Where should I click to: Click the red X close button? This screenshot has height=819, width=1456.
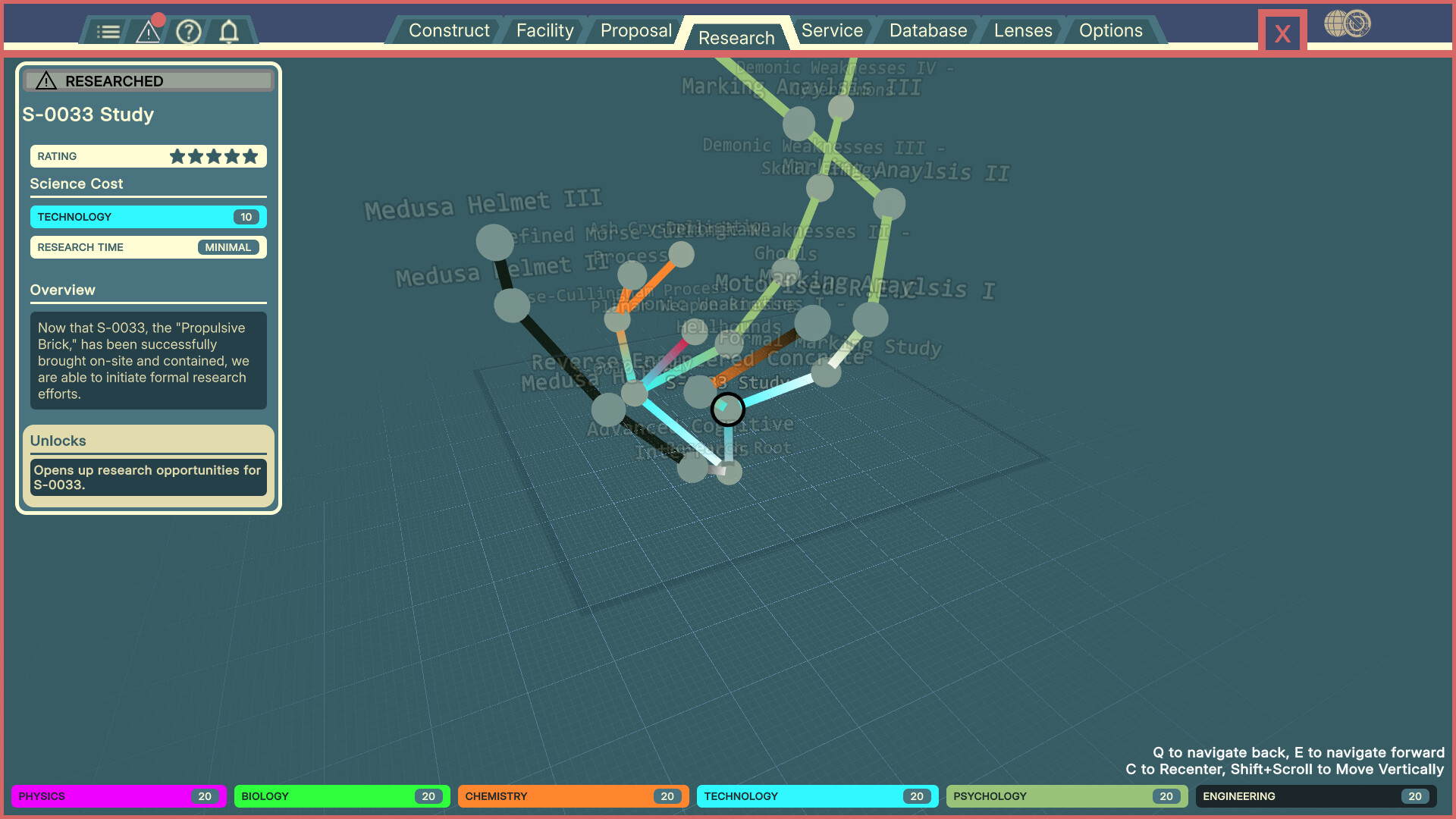tap(1282, 33)
